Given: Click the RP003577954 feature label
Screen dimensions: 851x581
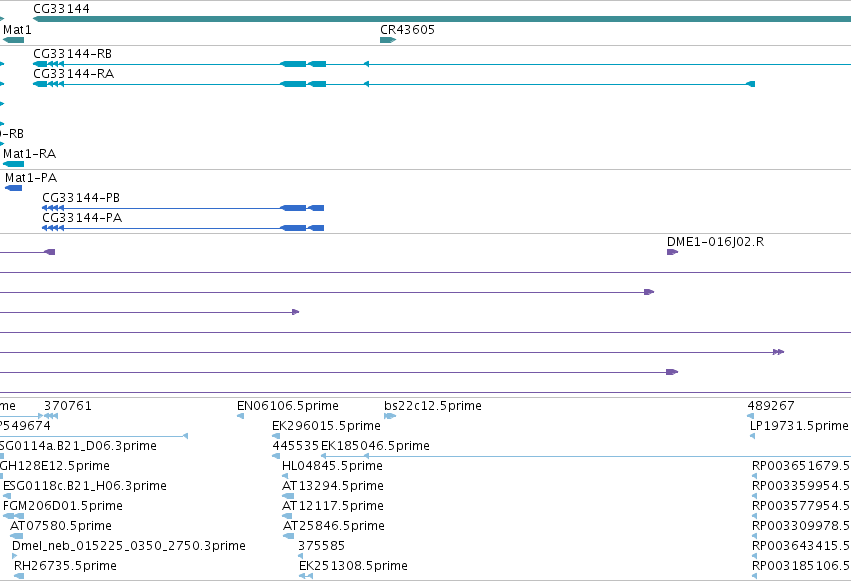Looking at the screenshot, I should 801,506.
